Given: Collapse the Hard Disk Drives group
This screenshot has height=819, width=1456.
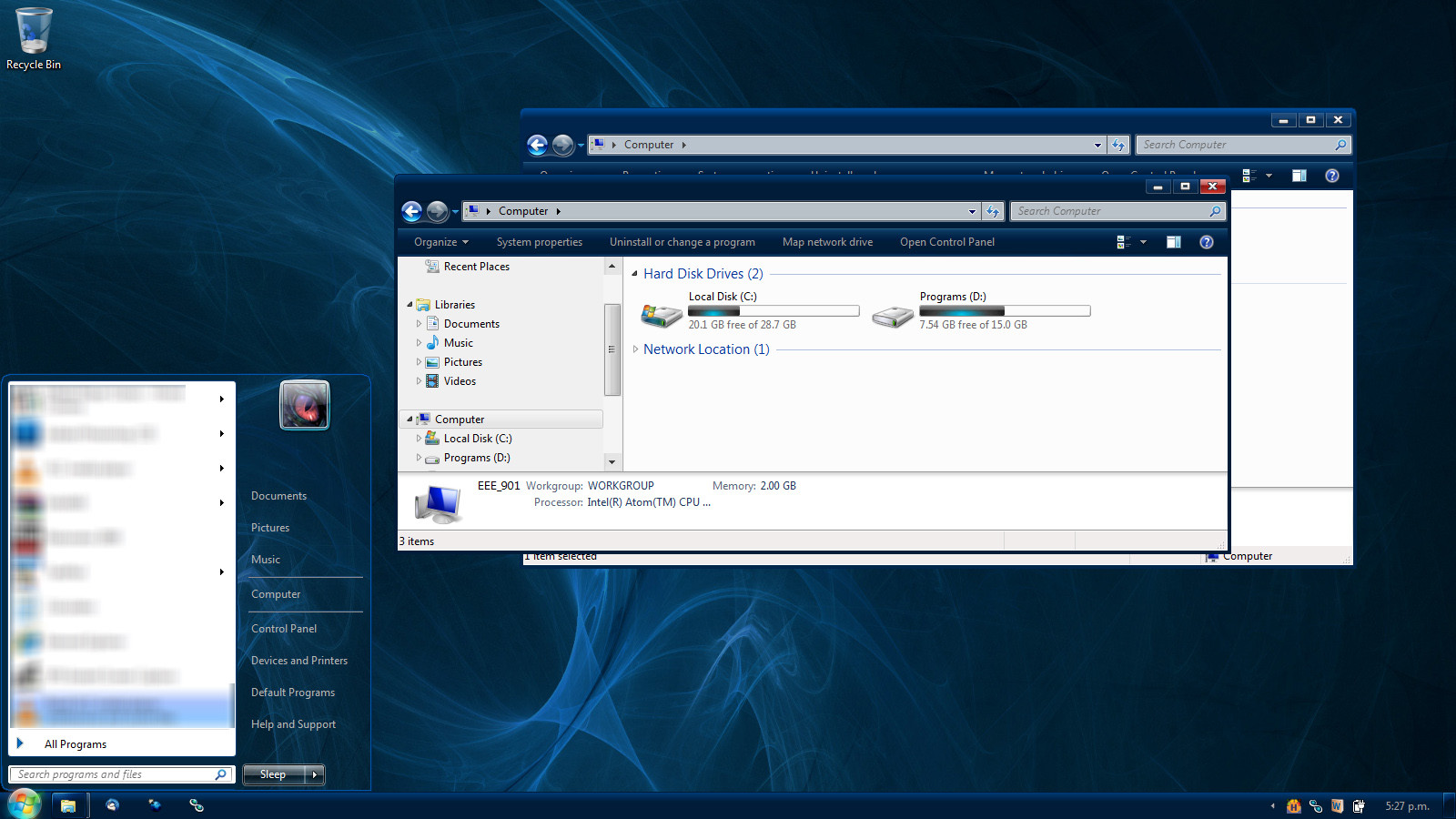Looking at the screenshot, I should coord(634,274).
